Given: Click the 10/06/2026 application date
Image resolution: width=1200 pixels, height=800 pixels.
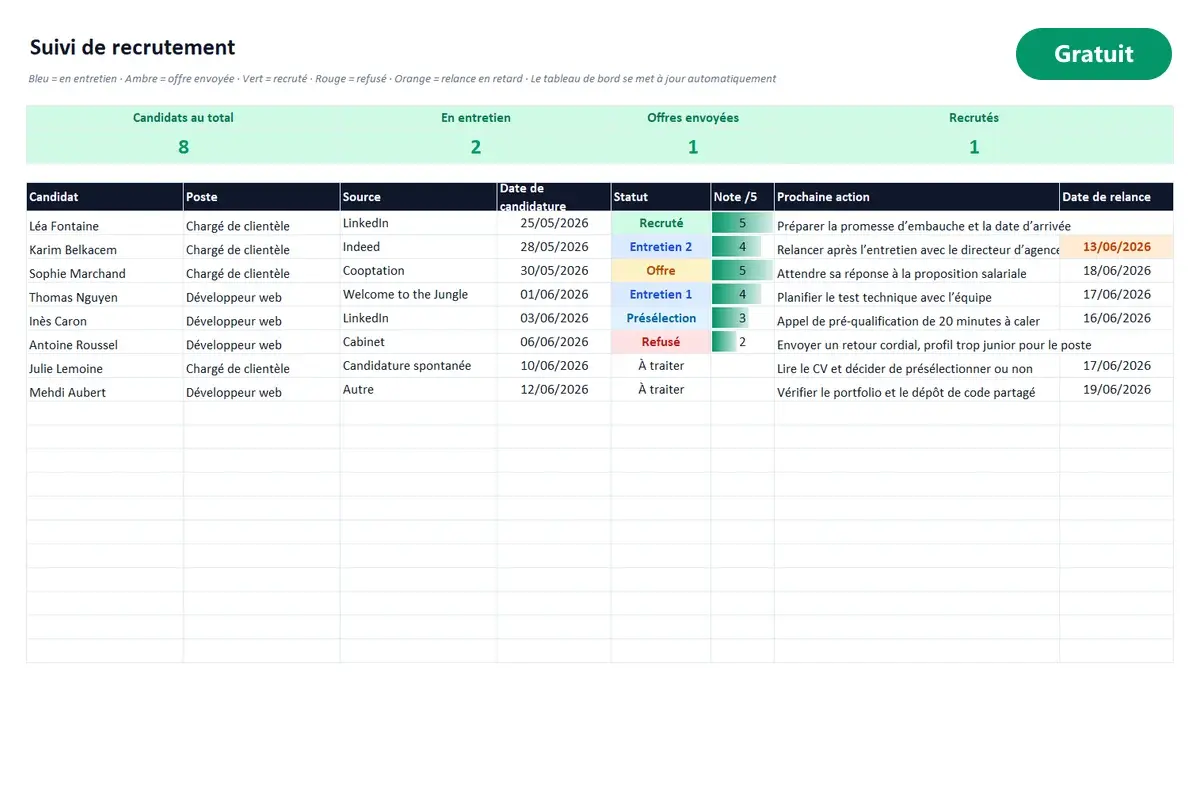Looking at the screenshot, I should pos(554,366).
